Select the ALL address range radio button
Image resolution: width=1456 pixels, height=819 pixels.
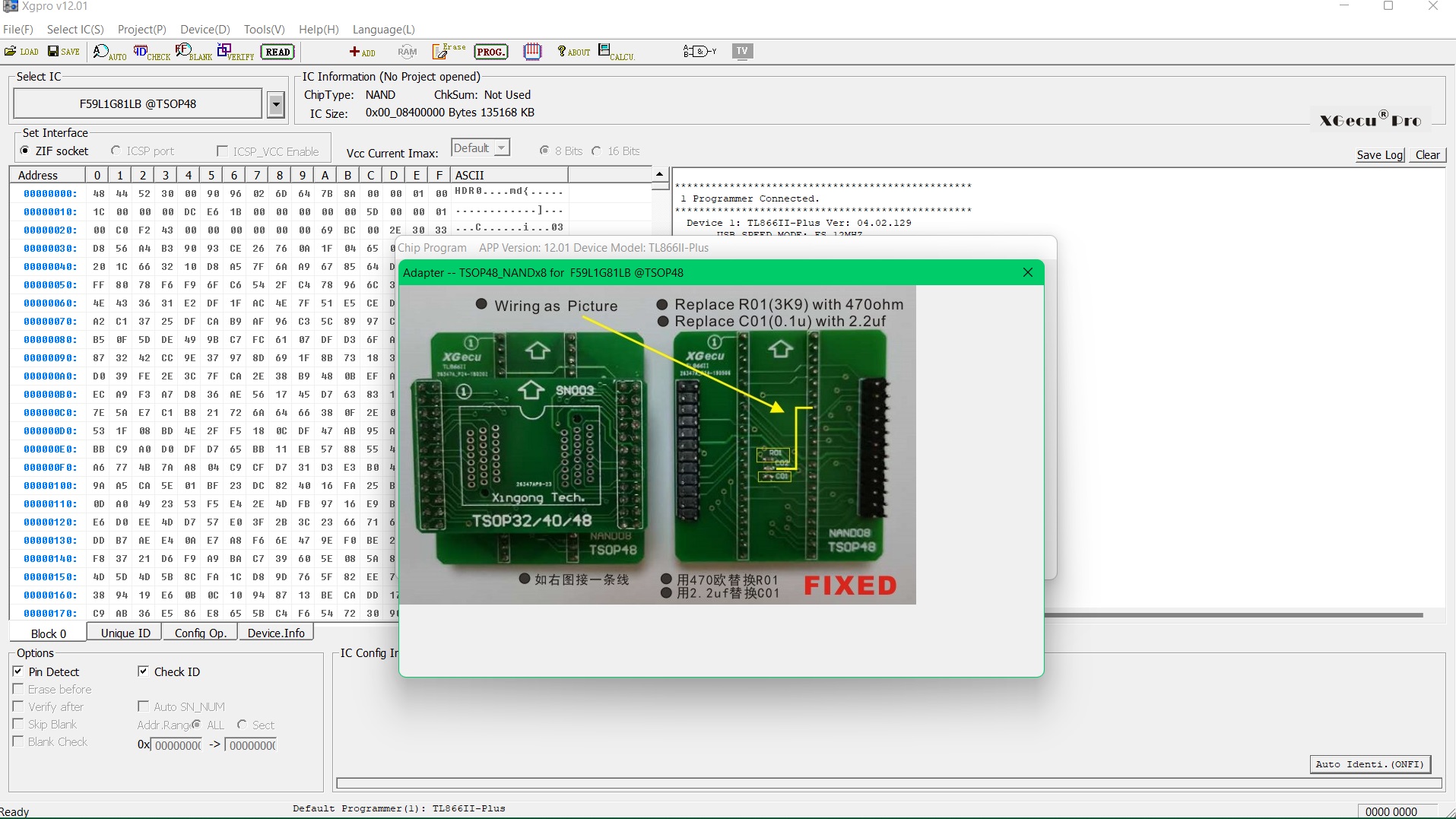(x=197, y=725)
